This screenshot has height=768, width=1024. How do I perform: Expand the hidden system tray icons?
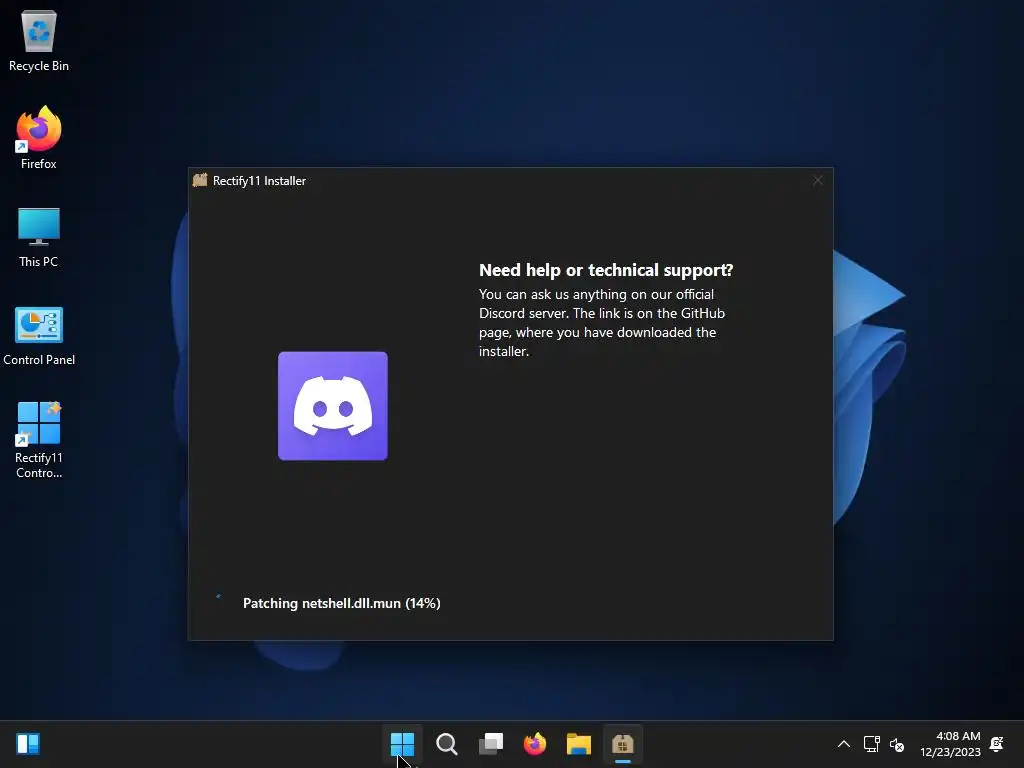844,744
